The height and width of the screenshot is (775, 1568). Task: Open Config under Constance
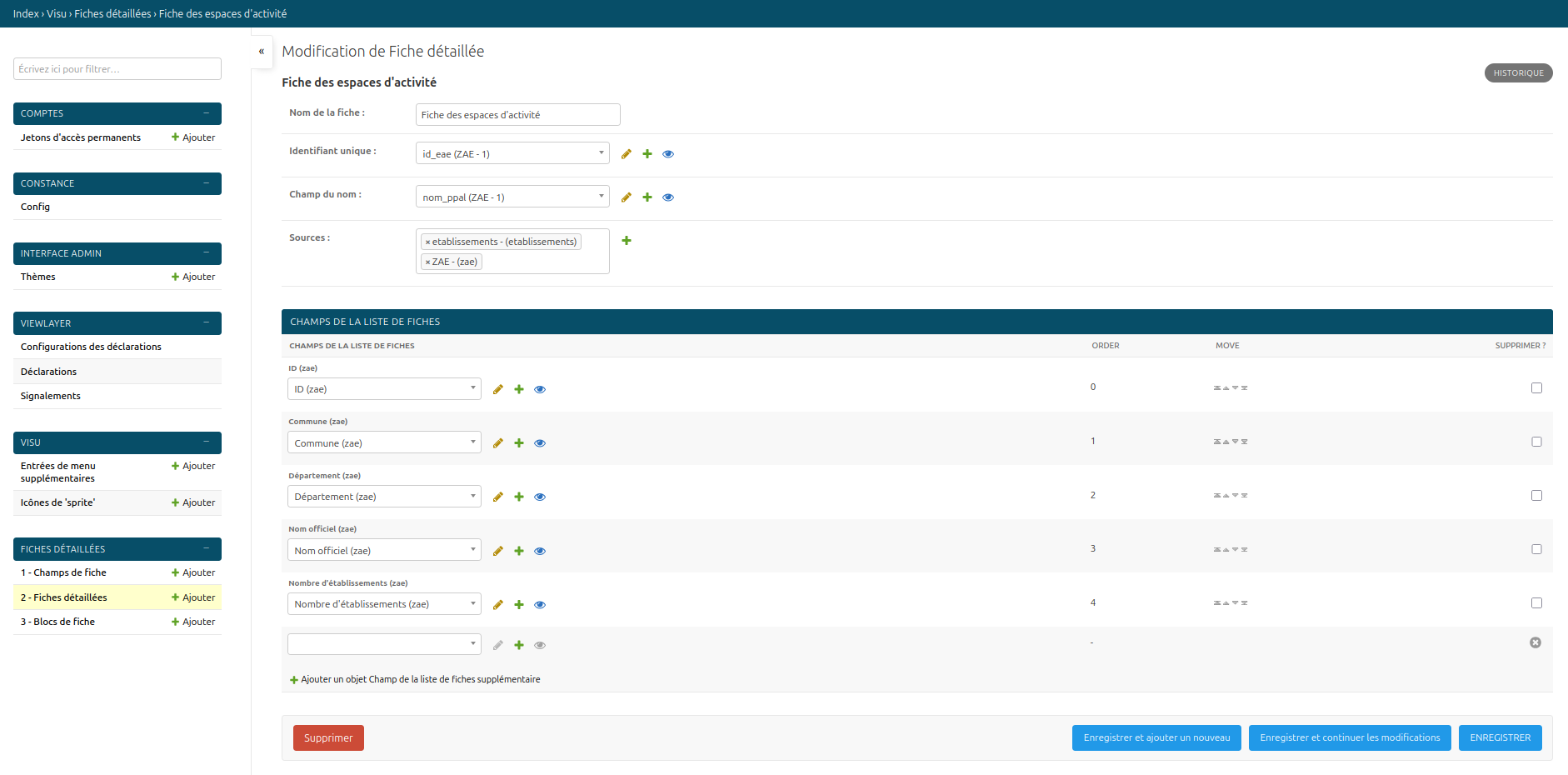(x=35, y=207)
